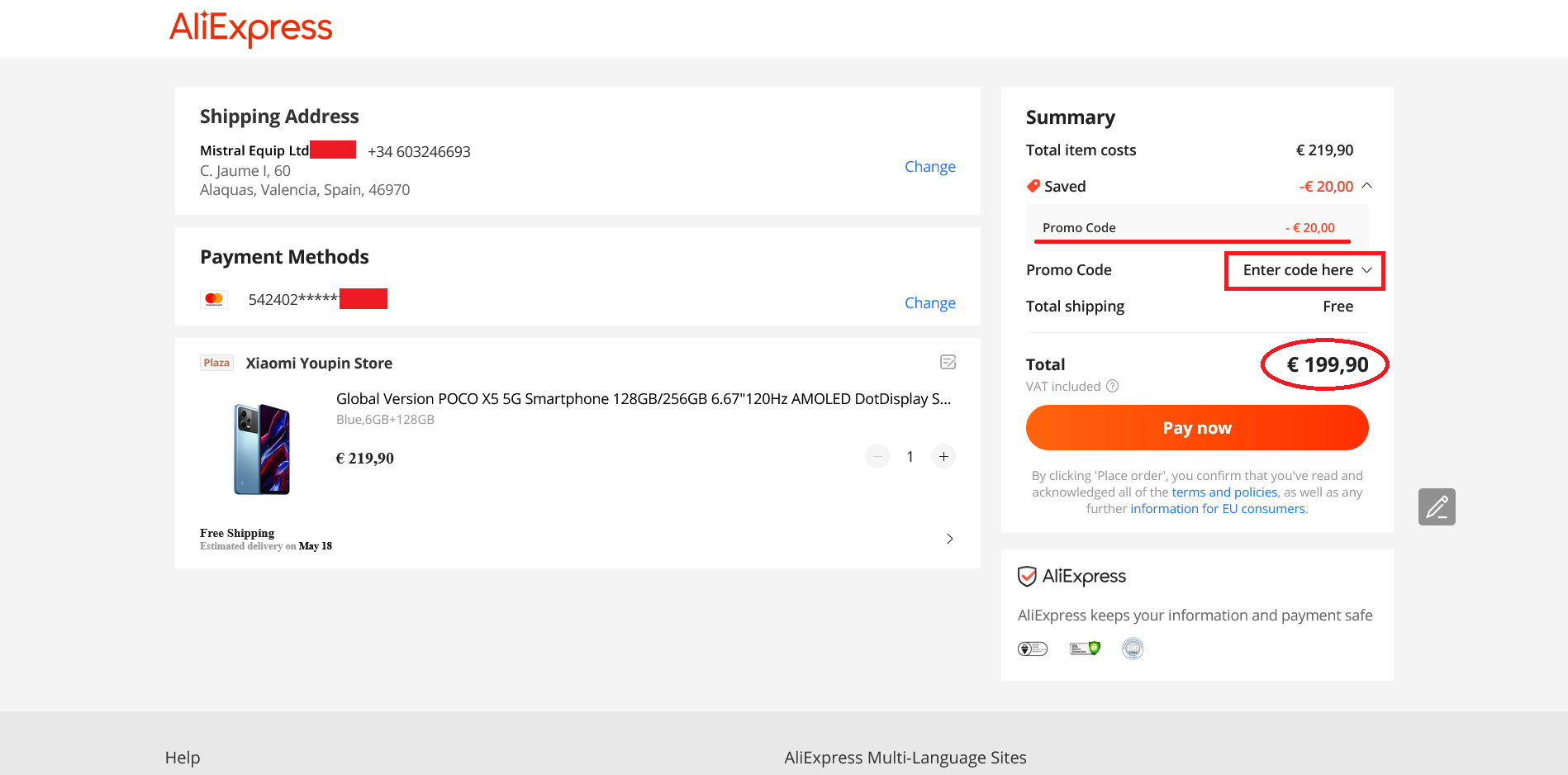Click the AliExpress shield security icon
This screenshot has height=775, width=1568.
tap(1027, 576)
